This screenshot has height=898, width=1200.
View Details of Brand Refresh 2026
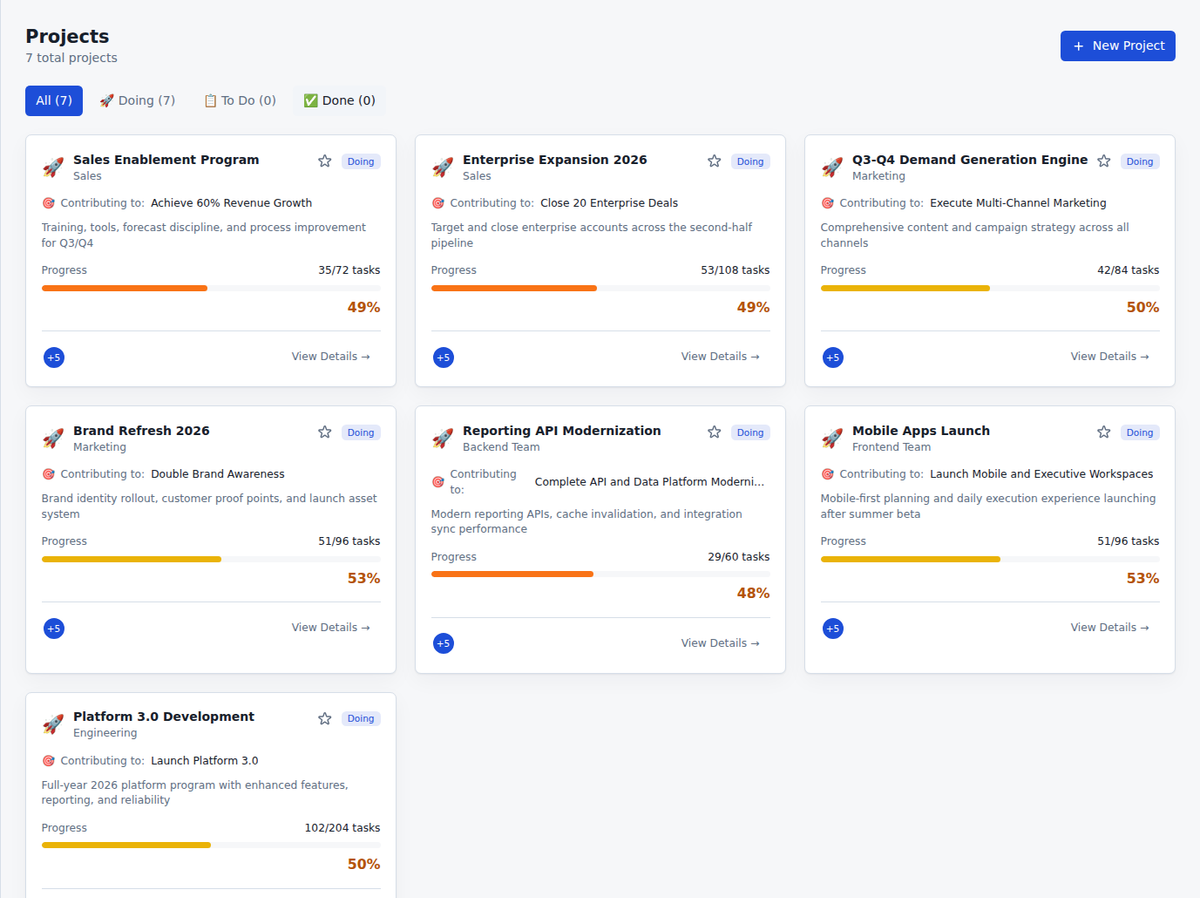point(331,628)
